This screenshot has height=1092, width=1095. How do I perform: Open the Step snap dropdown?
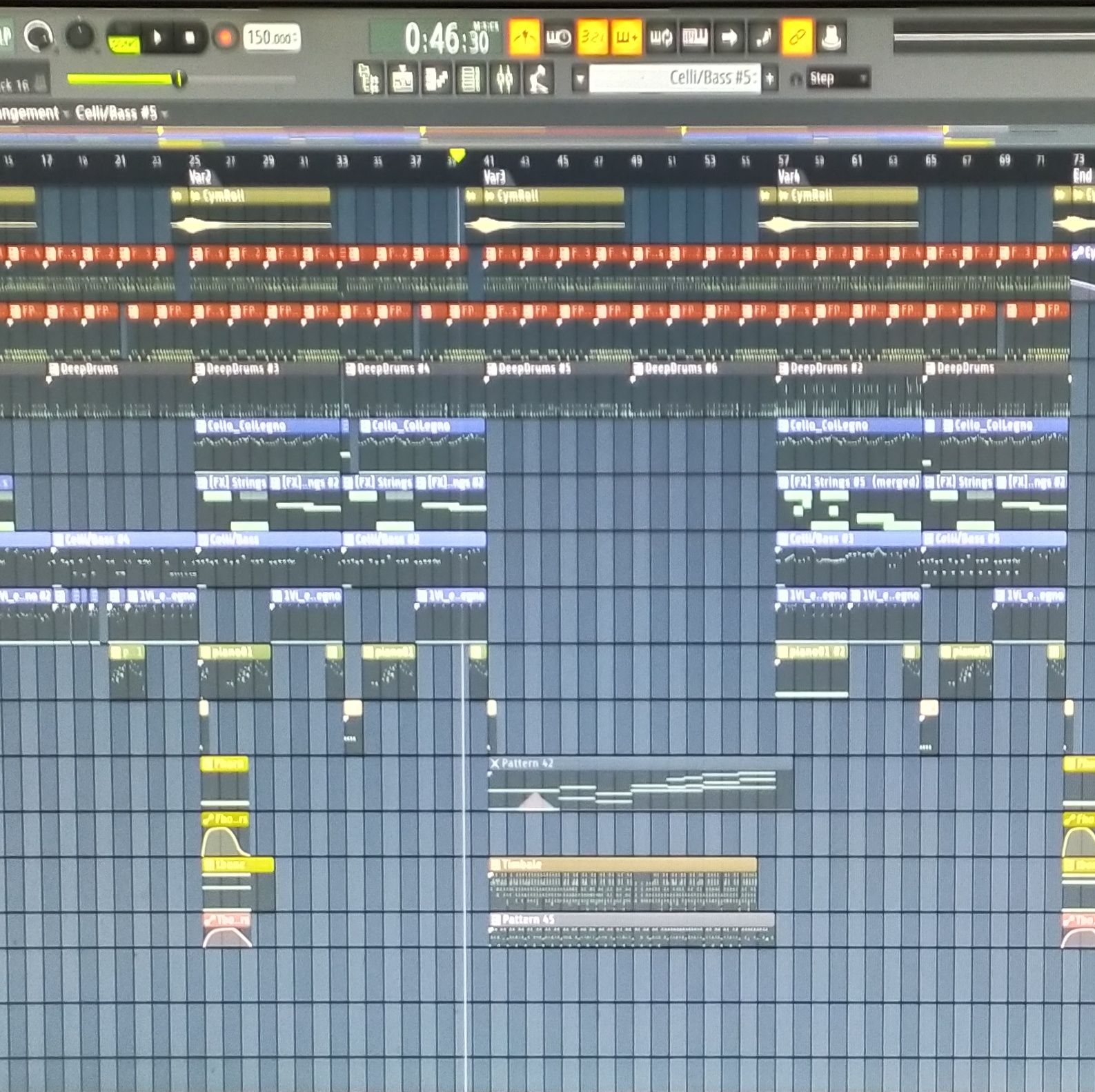point(838,79)
